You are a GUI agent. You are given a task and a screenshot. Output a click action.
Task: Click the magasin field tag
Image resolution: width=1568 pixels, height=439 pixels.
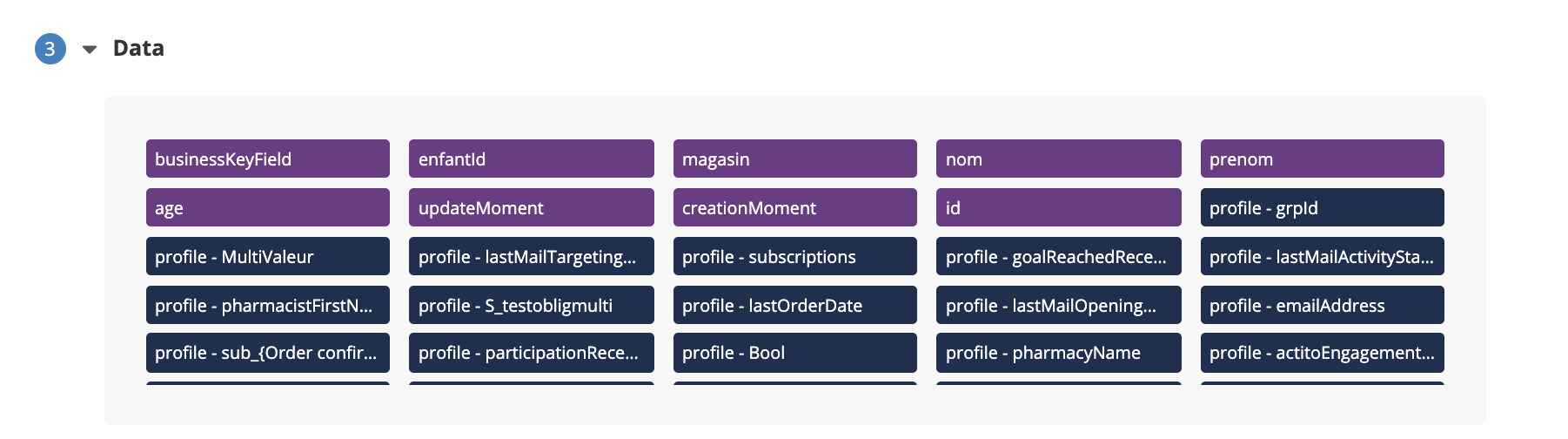794,159
